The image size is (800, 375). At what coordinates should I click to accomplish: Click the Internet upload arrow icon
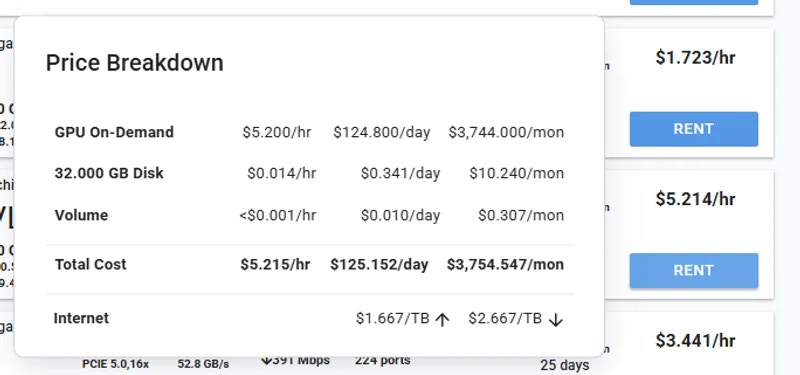click(442, 320)
